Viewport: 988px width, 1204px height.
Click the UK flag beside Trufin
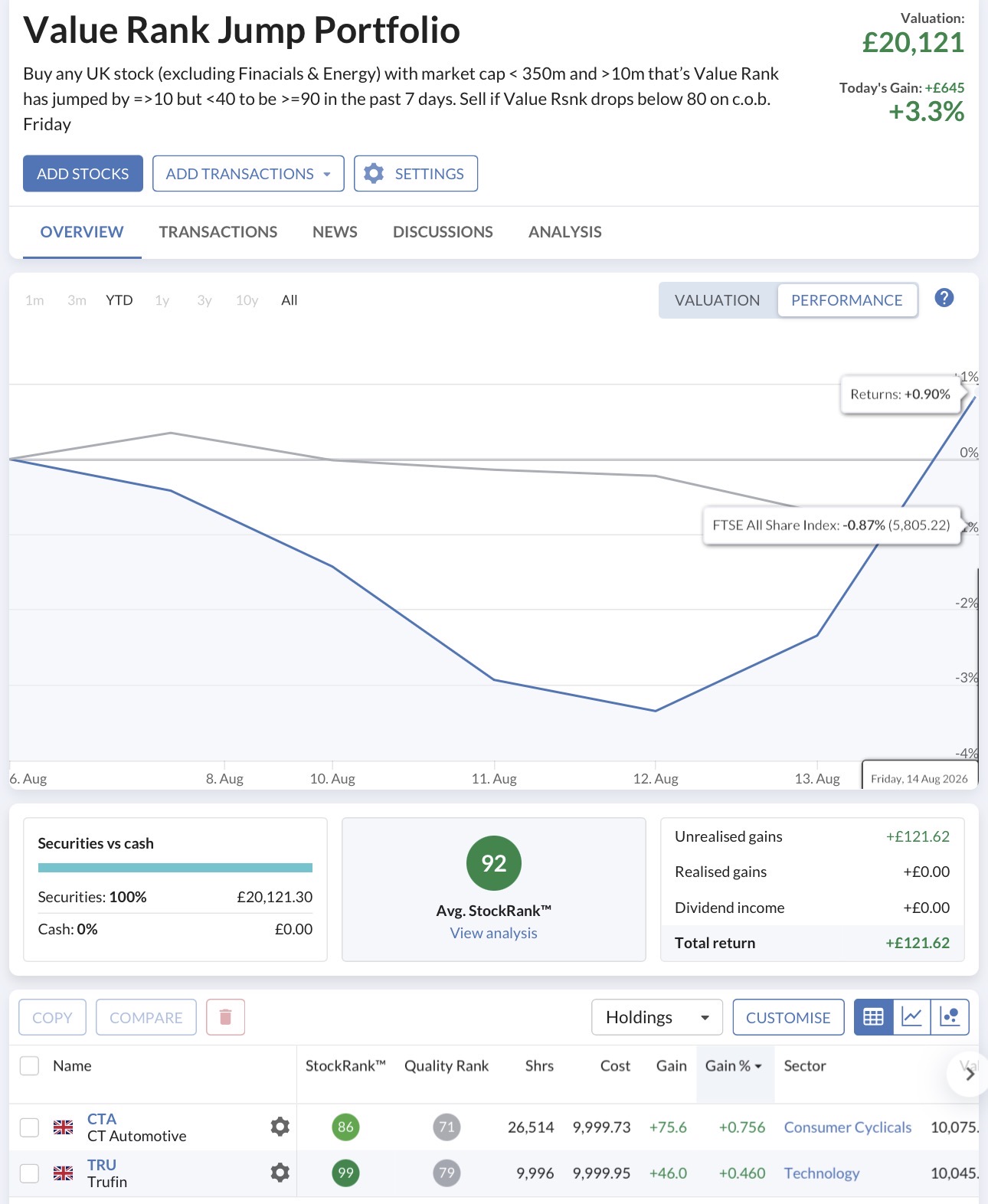click(63, 1173)
